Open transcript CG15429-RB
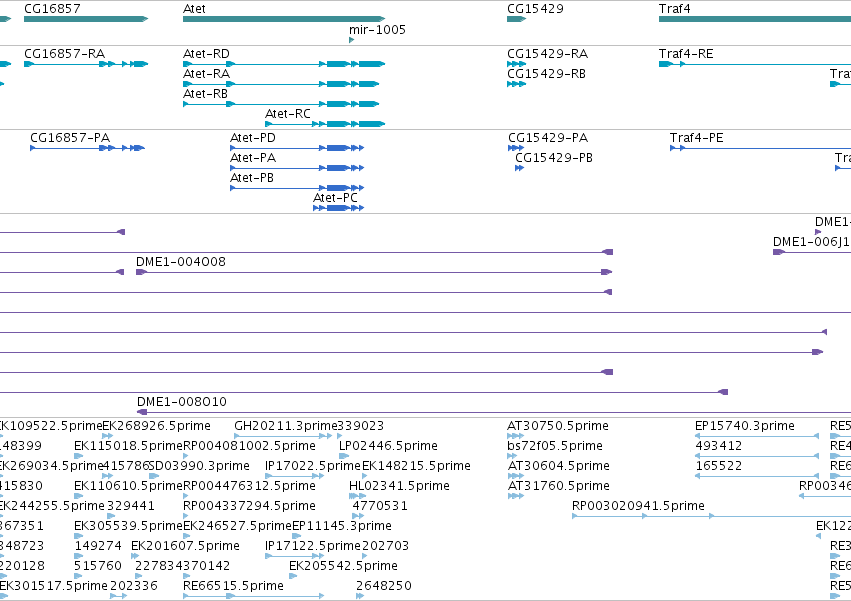851x601 pixels. pyautogui.click(x=516, y=84)
